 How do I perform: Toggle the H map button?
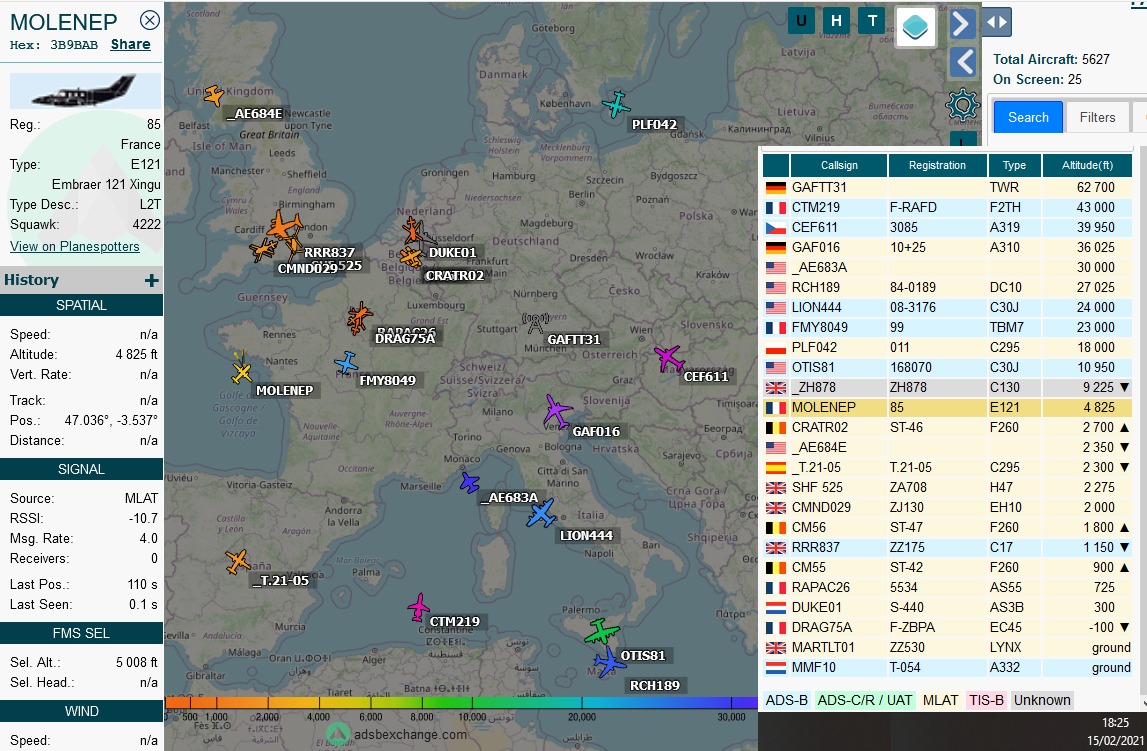(836, 21)
